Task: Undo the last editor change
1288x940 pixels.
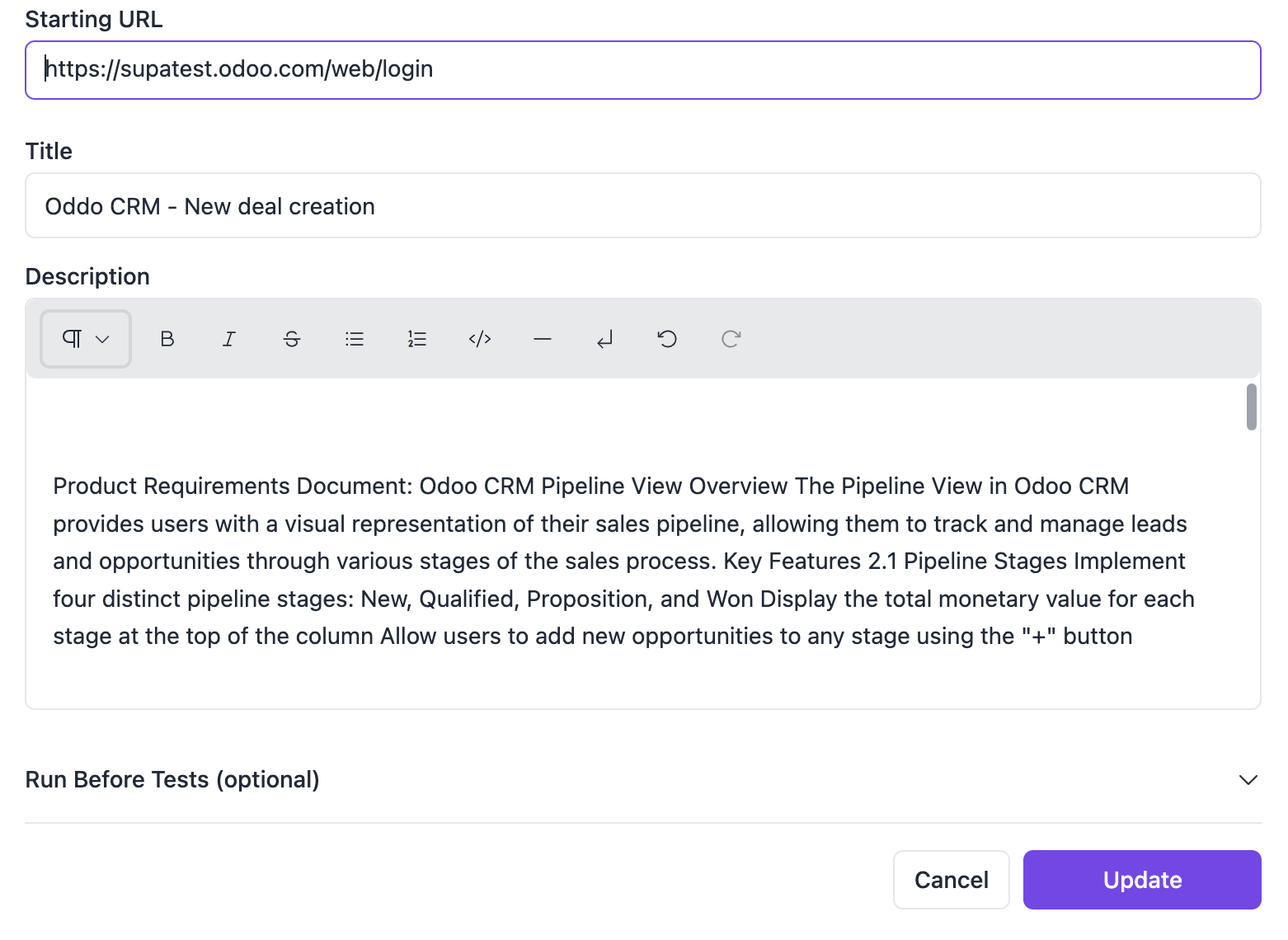Action: [667, 339]
